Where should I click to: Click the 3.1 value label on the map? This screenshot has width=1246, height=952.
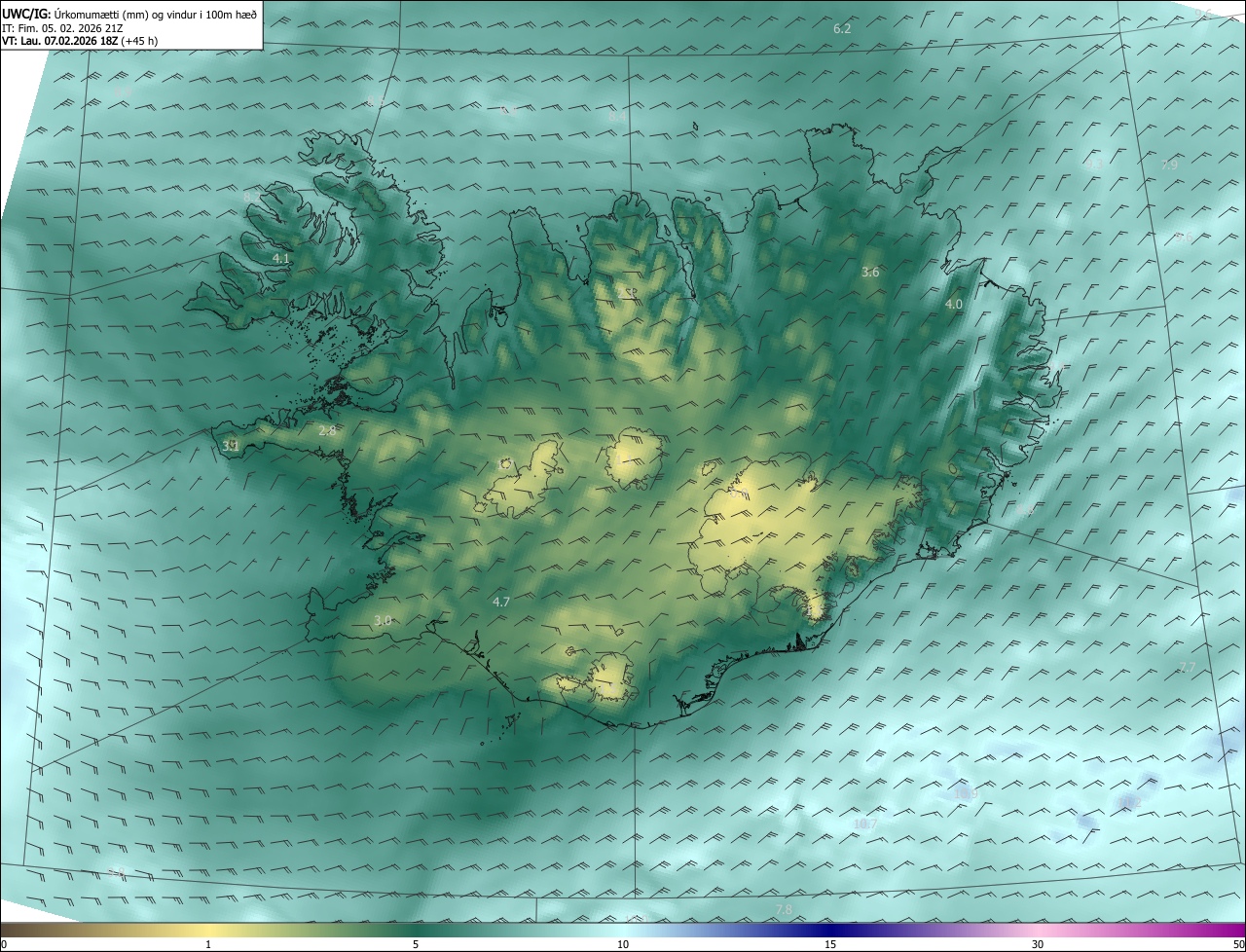pos(231,446)
